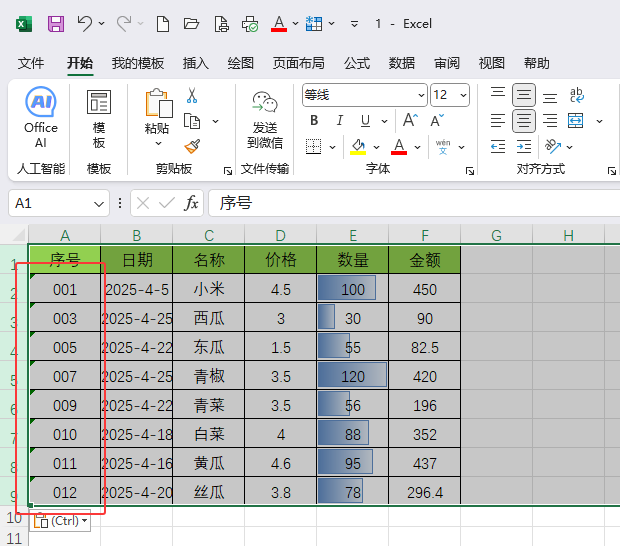
Task: Click the Save icon in title bar
Action: 56,23
